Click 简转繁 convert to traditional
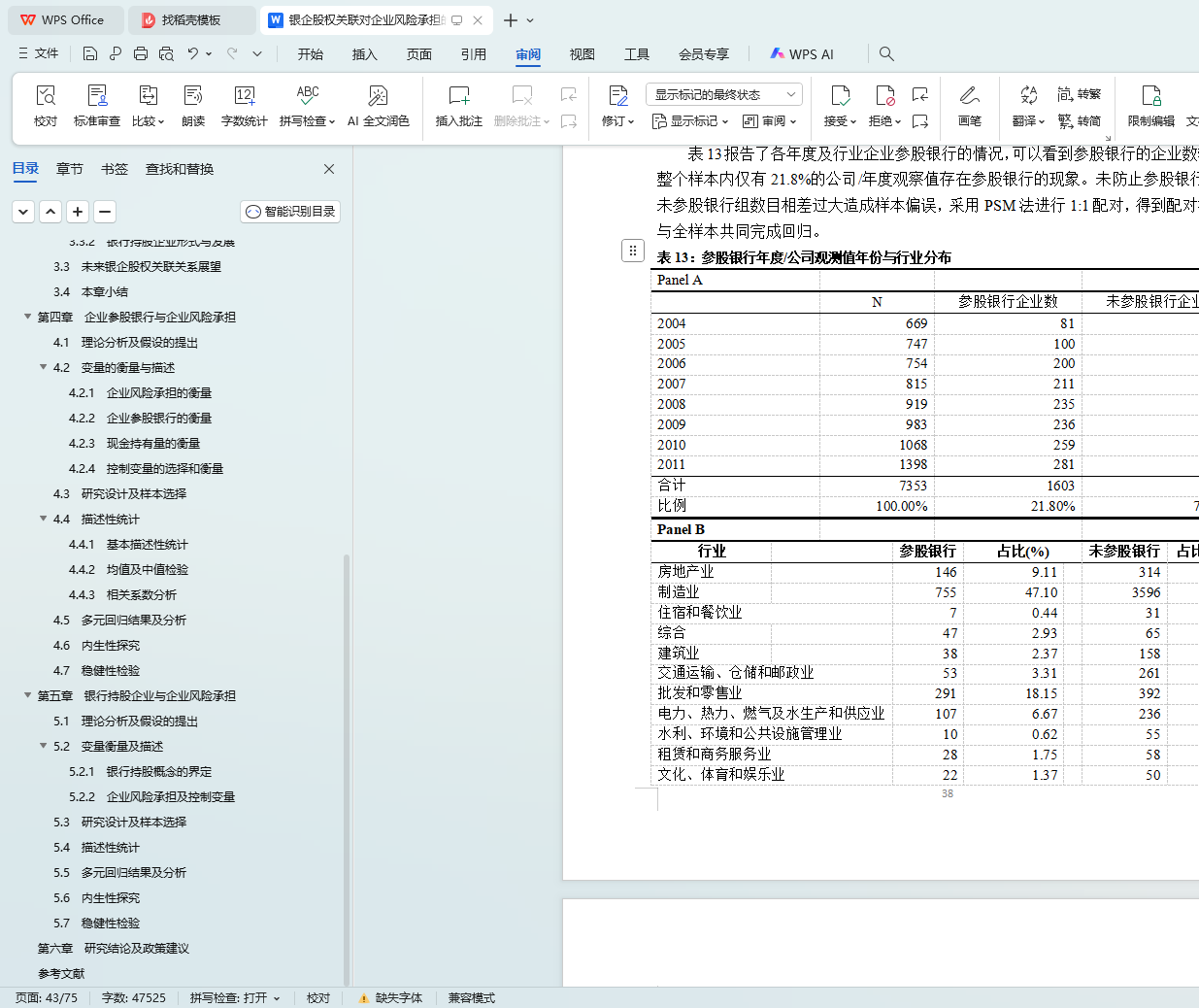Viewport: 1199px width, 1008px height. (1079, 94)
